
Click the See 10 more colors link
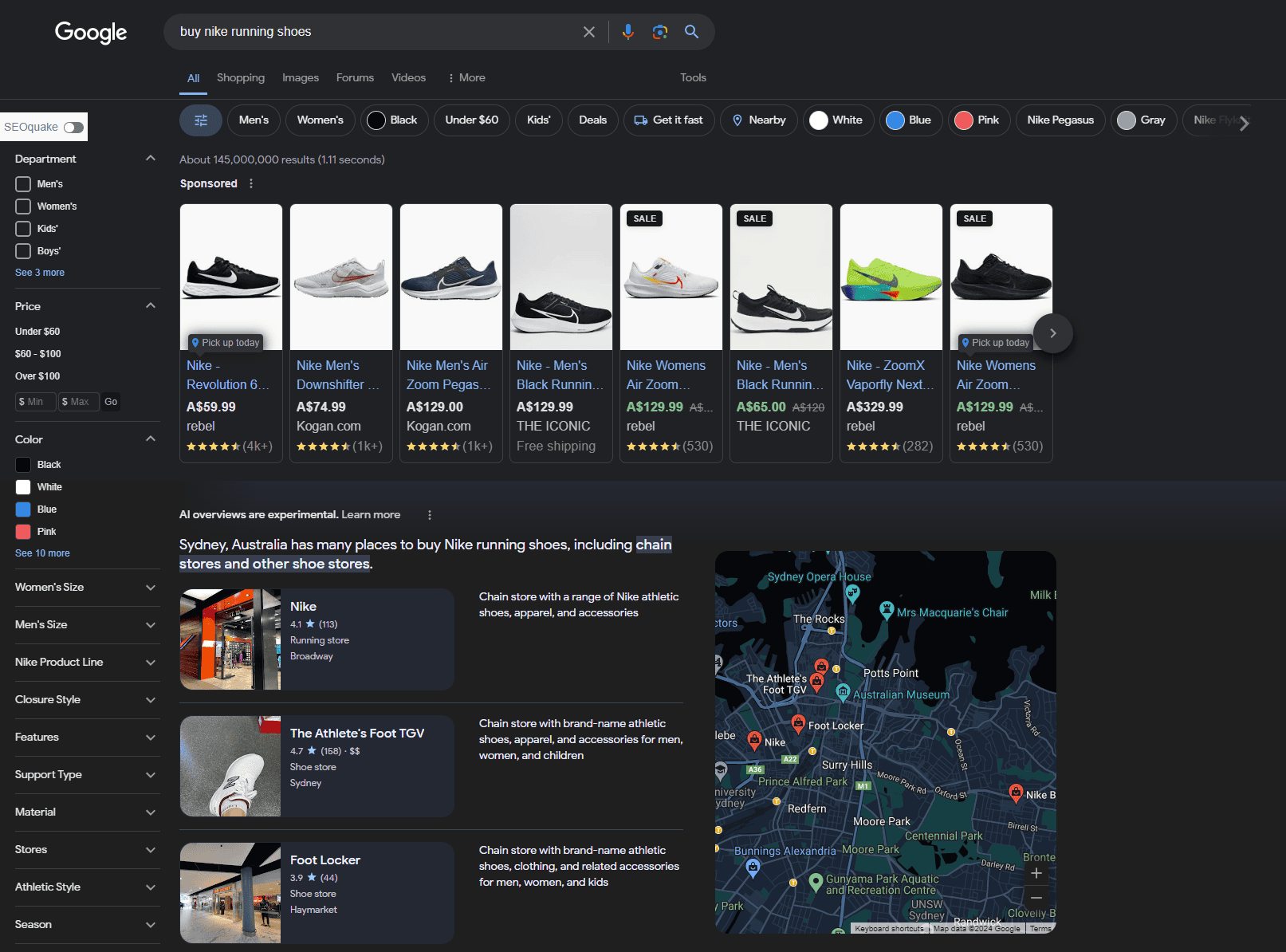pos(42,553)
